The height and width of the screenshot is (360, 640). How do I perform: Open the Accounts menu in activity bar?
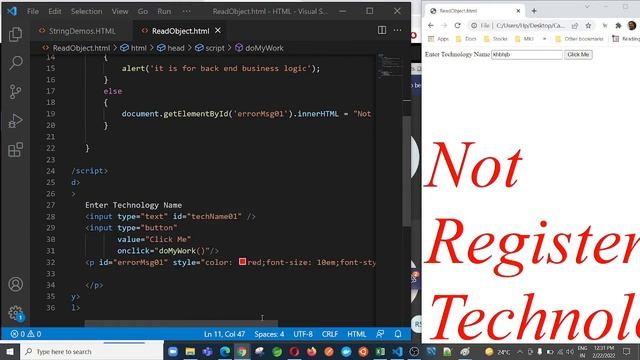[x=16, y=284]
